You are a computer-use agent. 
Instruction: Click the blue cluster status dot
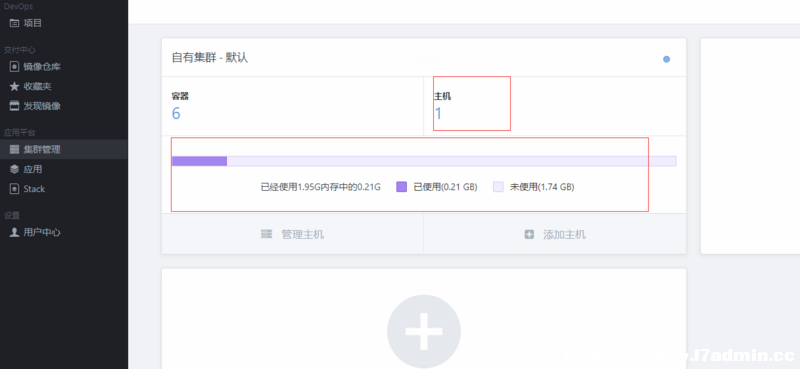click(x=666, y=59)
